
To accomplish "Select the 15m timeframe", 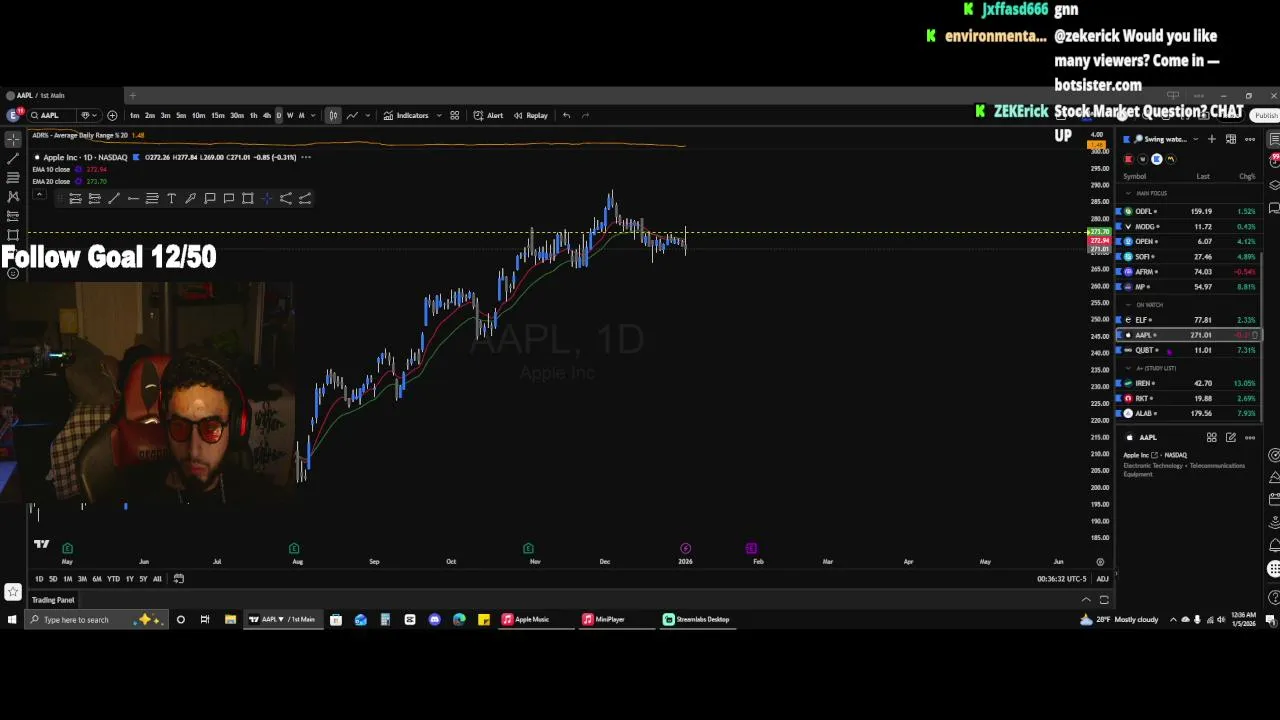I will (217, 115).
